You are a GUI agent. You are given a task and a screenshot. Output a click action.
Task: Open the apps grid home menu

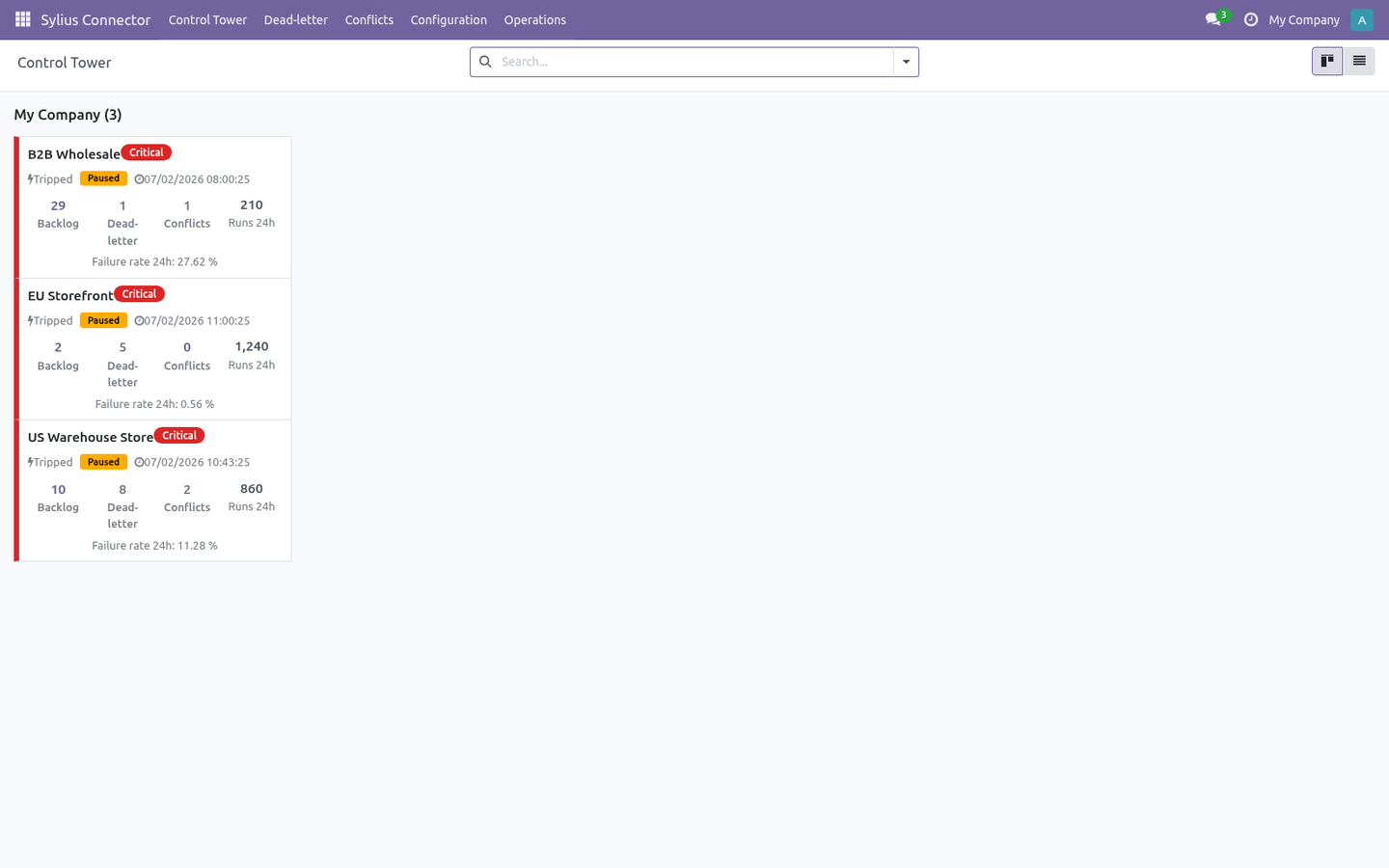(x=23, y=19)
